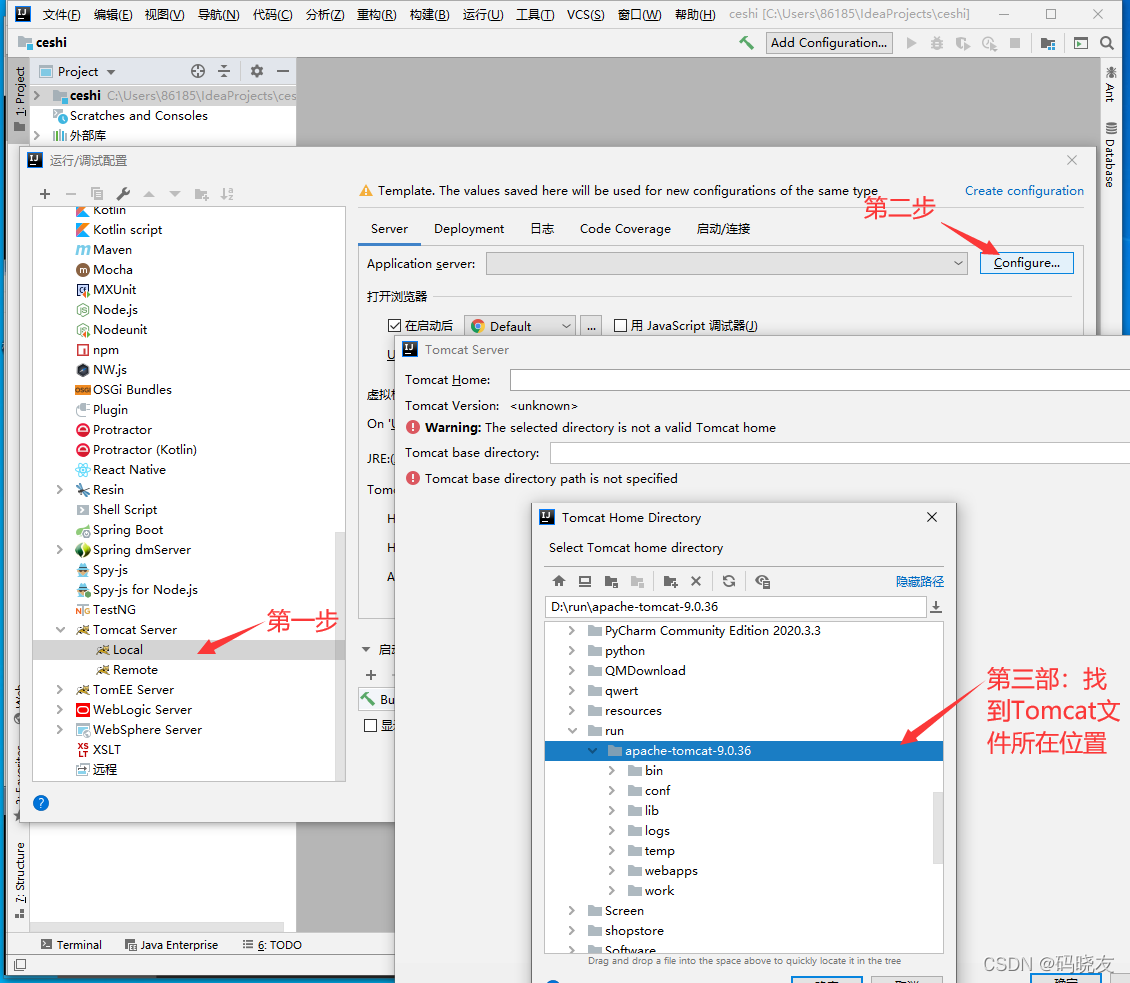
Task: Open the Project panel settings gear
Action: 257,71
